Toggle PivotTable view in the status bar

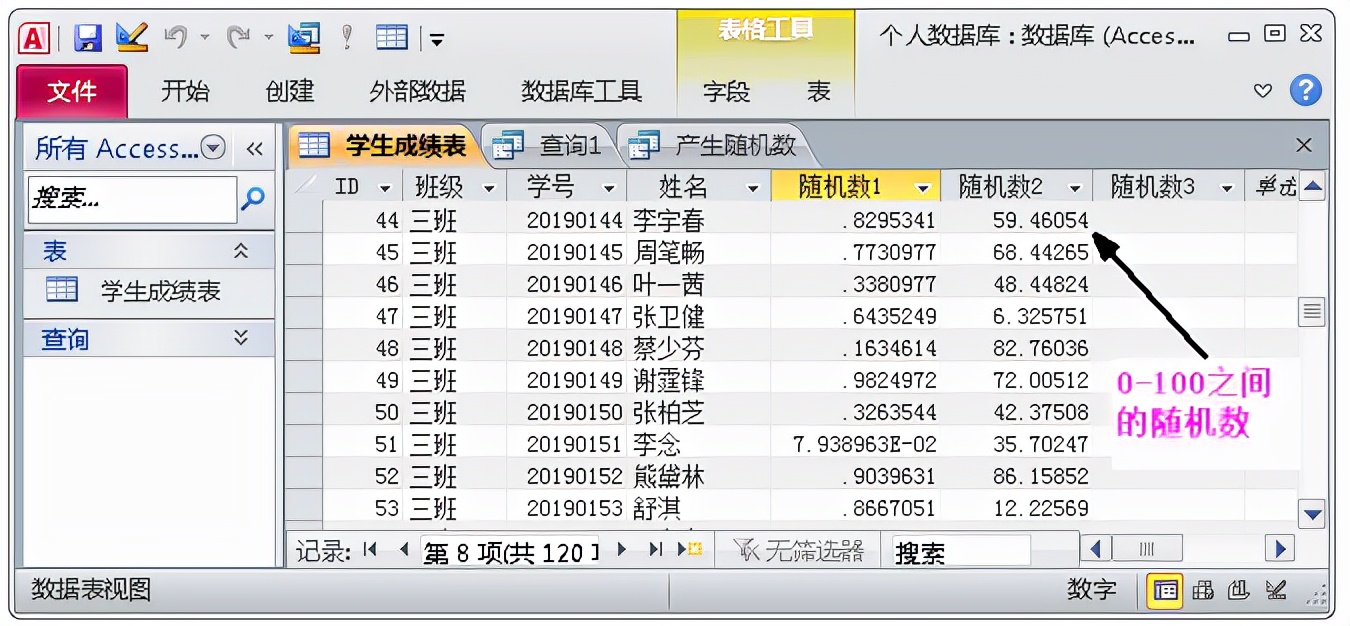click(1203, 590)
